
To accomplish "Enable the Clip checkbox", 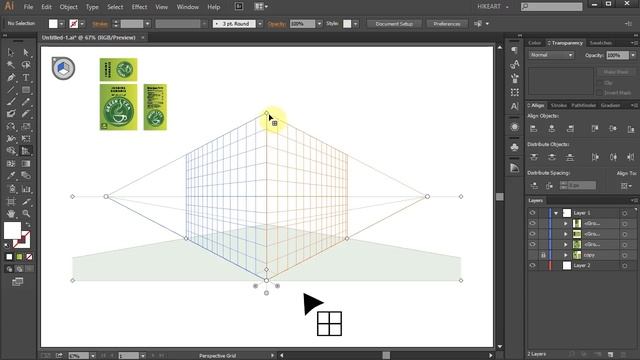I will (600, 83).
